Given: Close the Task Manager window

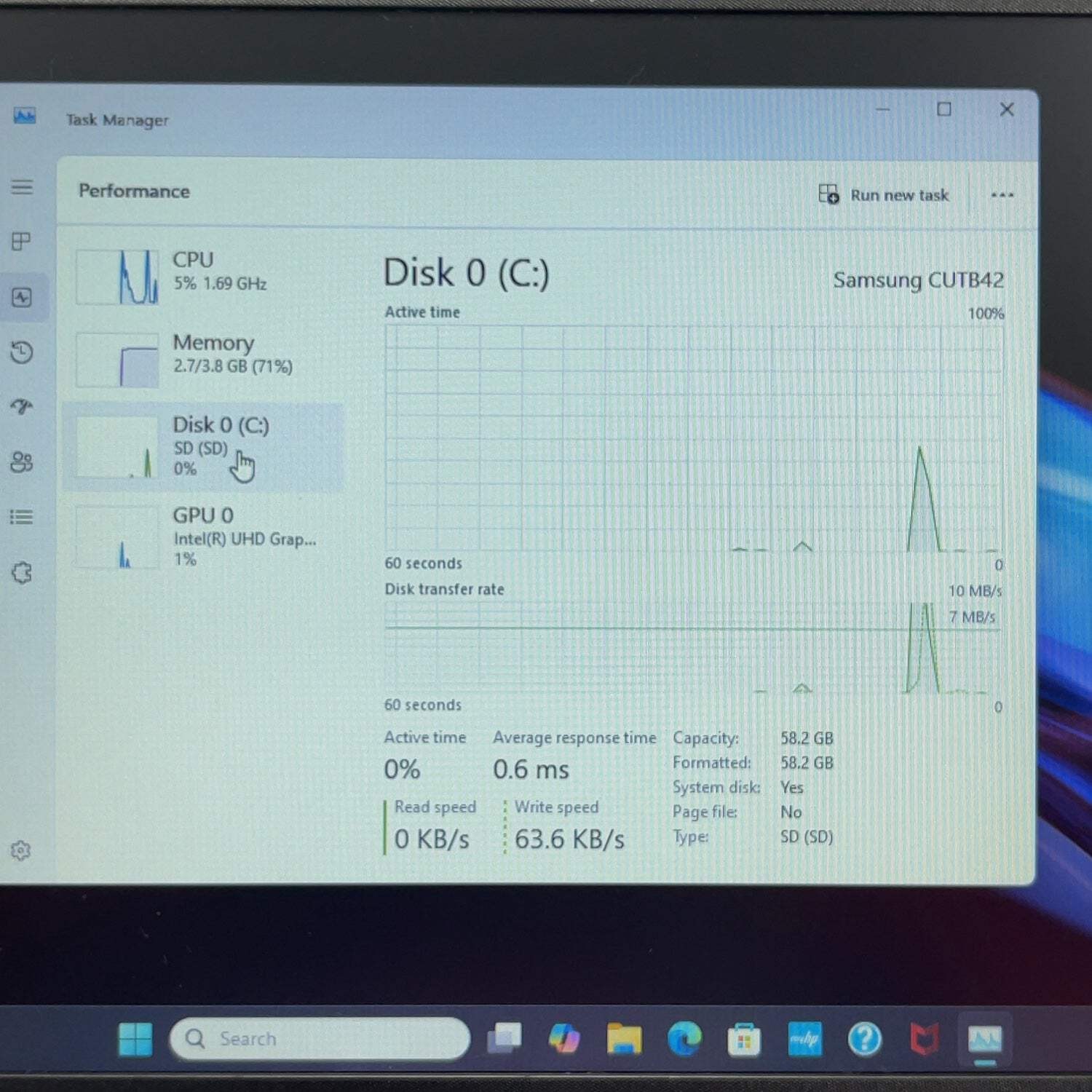Looking at the screenshot, I should click(x=1007, y=109).
